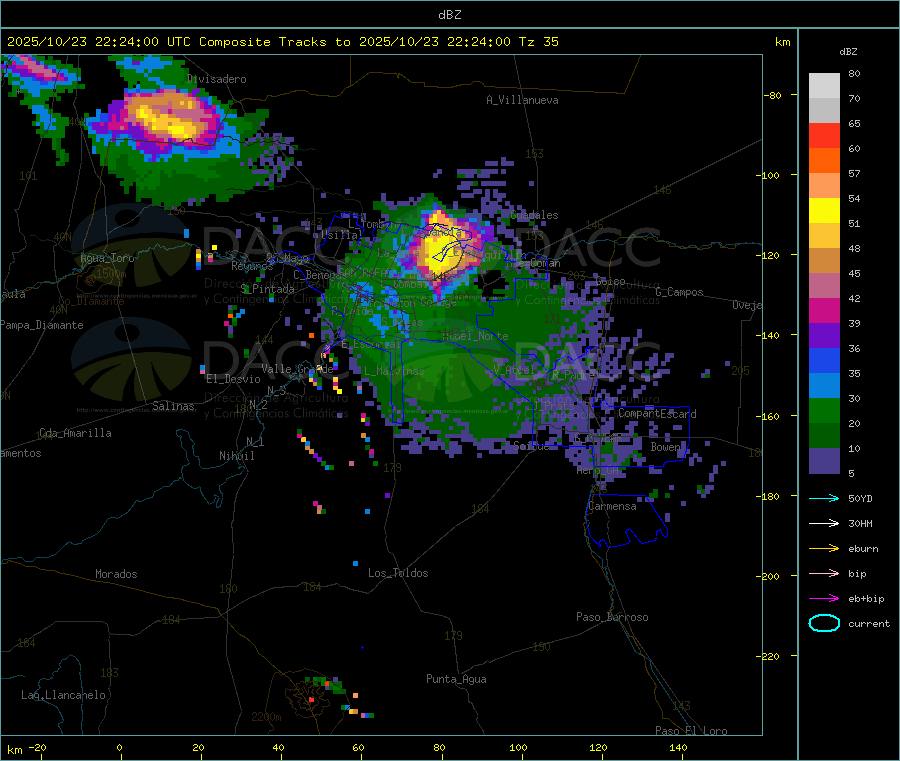Click the 'Carmensa' map label
The image size is (900, 761).
(x=612, y=506)
